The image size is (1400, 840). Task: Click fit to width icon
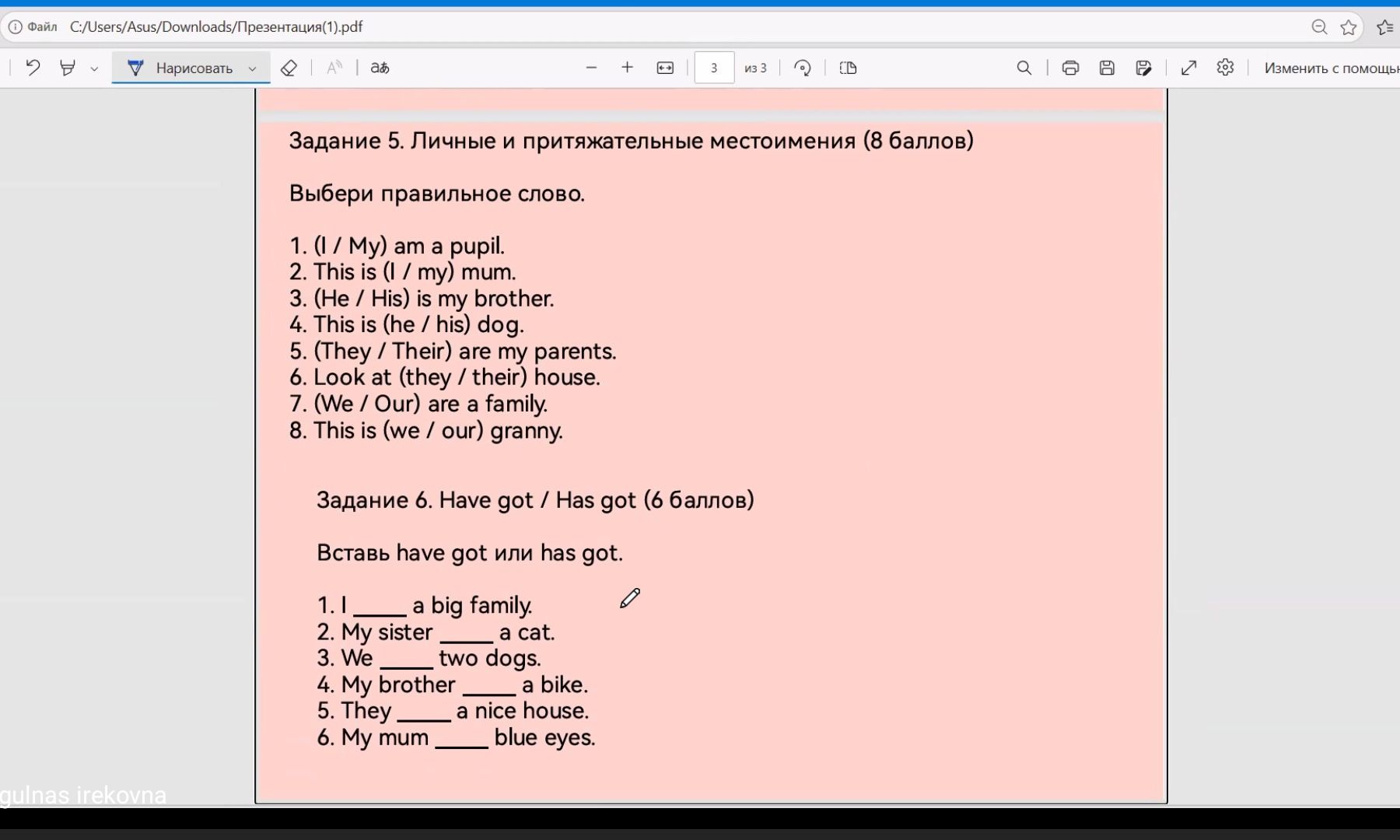point(665,68)
